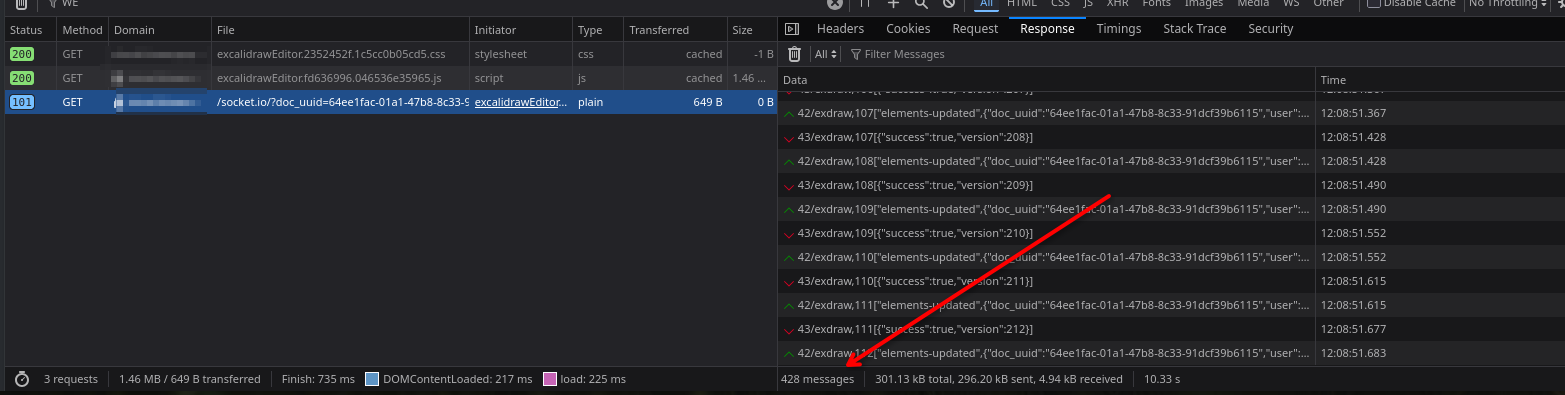Click the 428 messages status text
The height and width of the screenshot is (395, 1565).
click(x=818, y=379)
